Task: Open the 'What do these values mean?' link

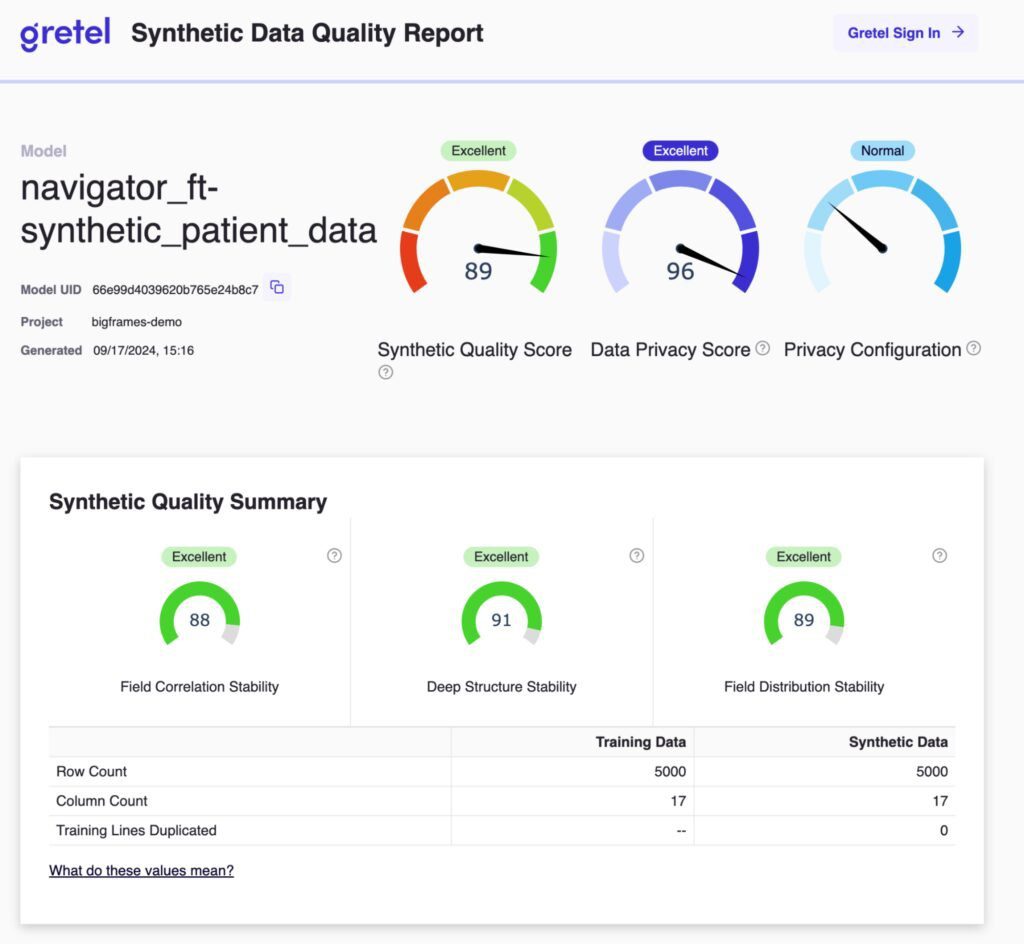Action: (x=140, y=870)
